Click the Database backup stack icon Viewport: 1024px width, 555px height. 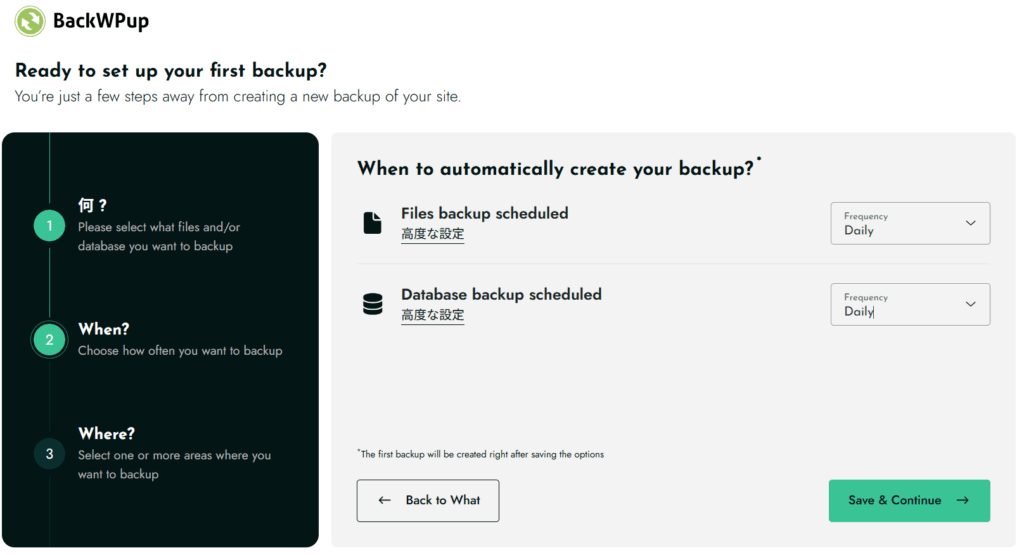[372, 305]
